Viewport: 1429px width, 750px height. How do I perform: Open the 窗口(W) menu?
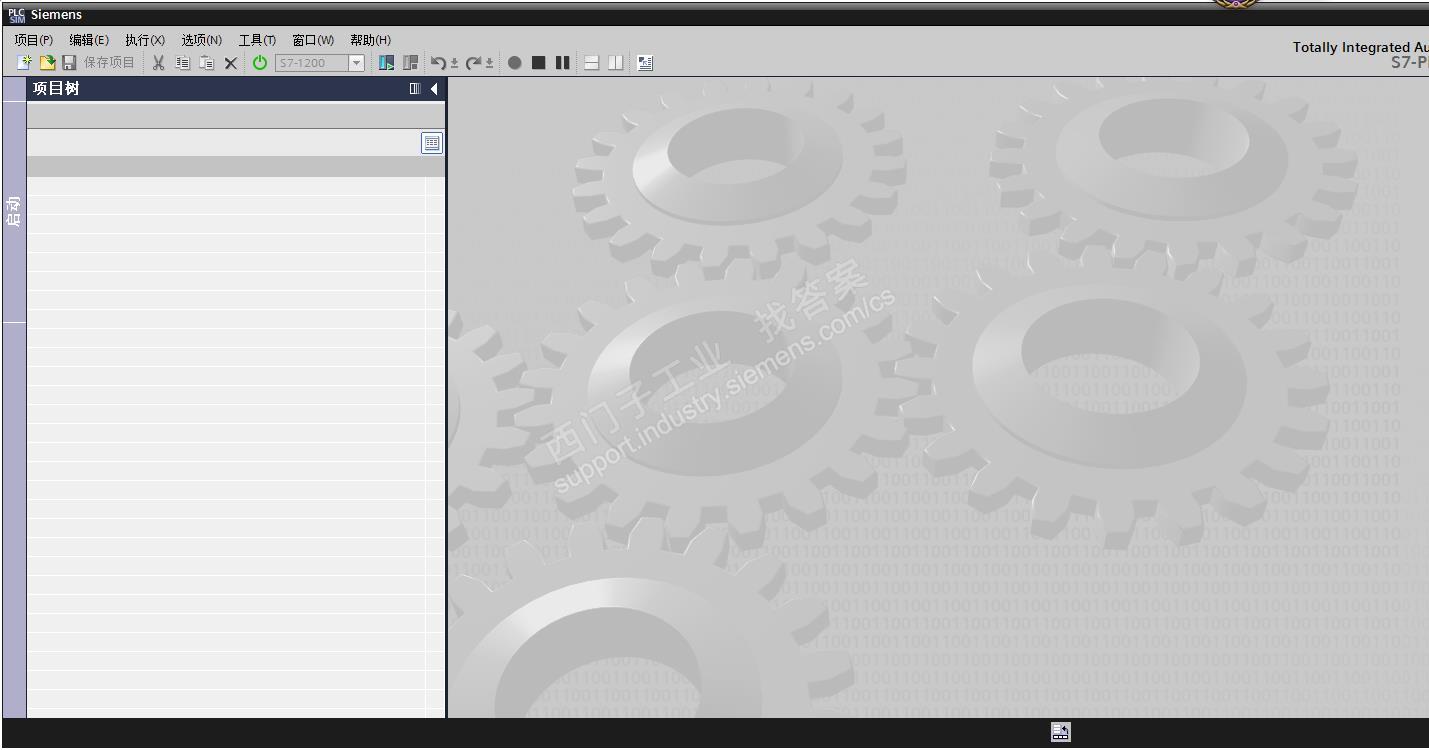[313, 40]
